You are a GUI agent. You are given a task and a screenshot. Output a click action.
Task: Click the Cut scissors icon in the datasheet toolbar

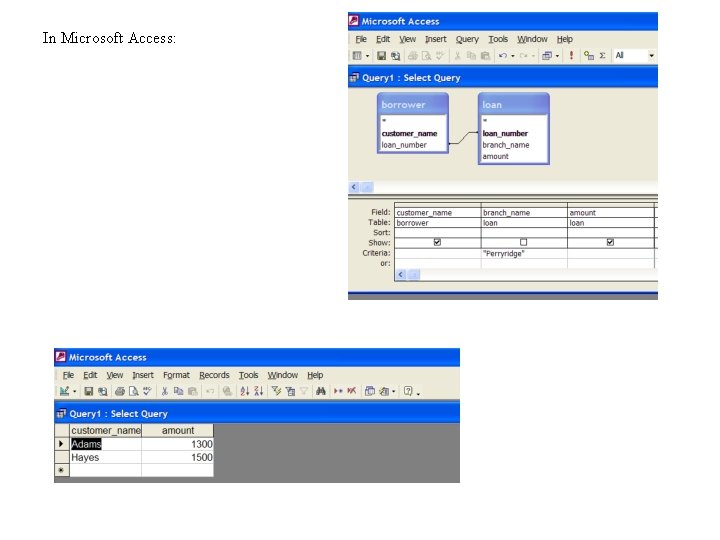(164, 391)
